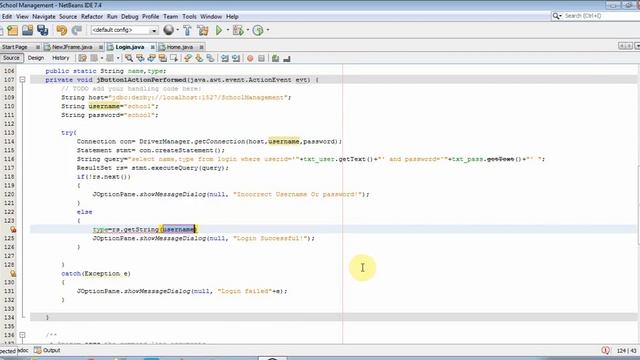Toggle Rectangular Selection icon
The height and width of the screenshot is (360, 640).
click(174, 58)
